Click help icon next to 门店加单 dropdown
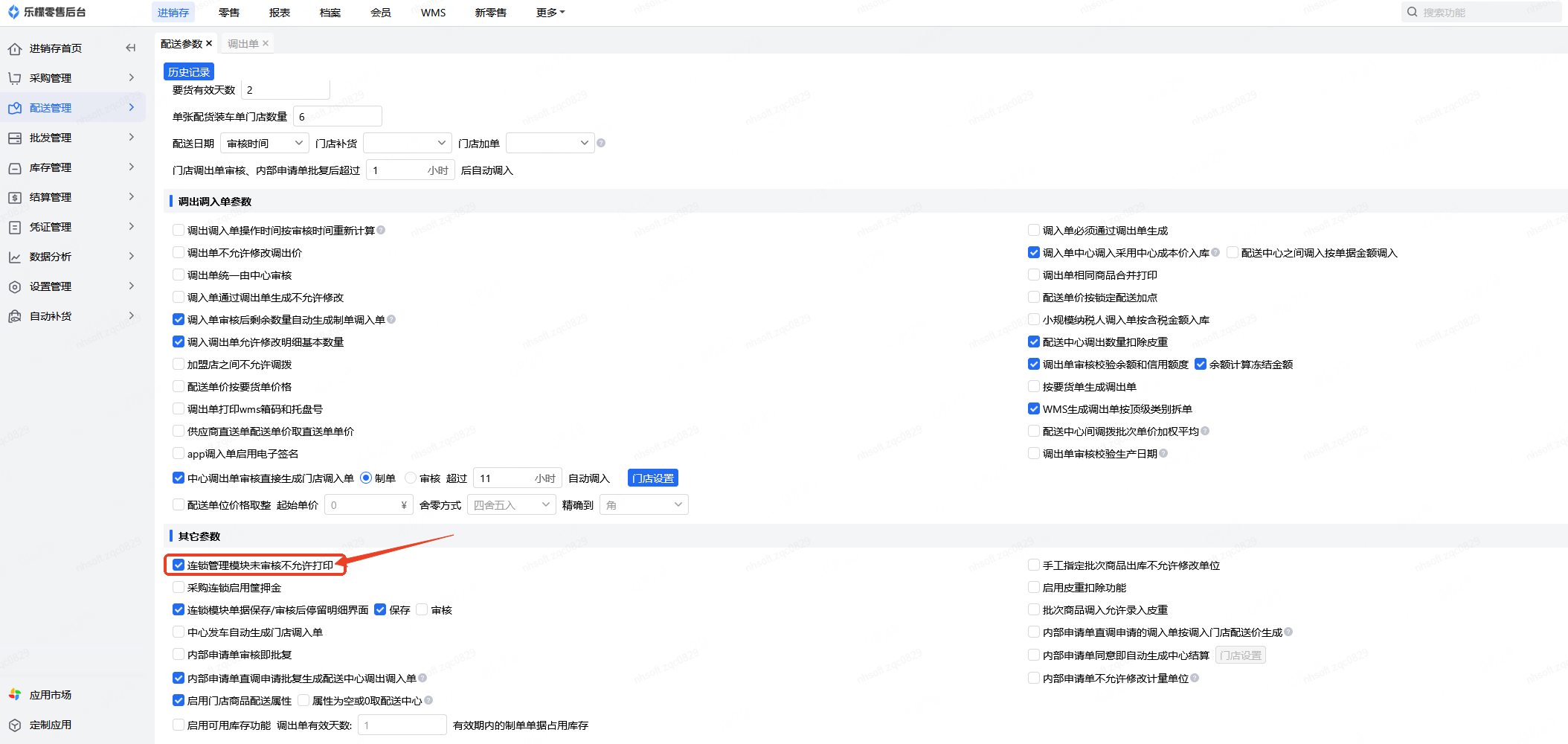Screen dimensions: 1568x744 pos(601,143)
